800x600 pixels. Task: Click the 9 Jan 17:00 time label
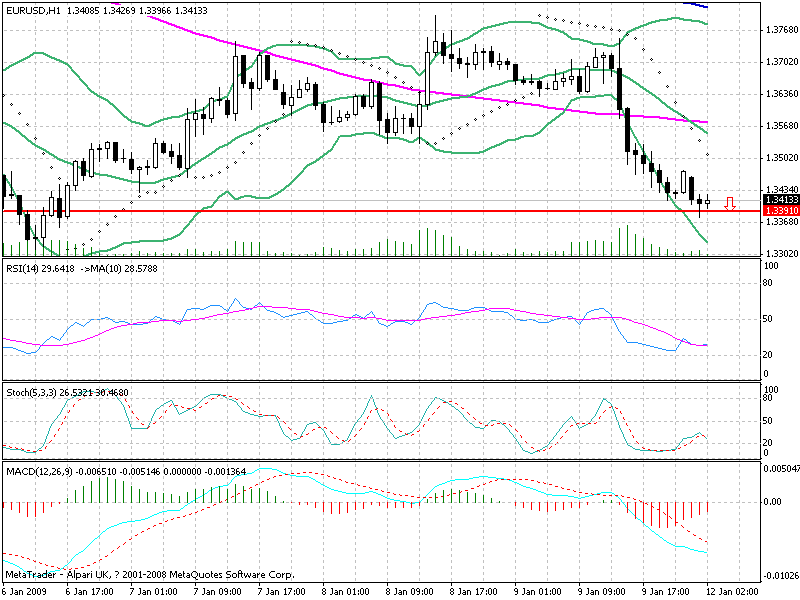666,592
